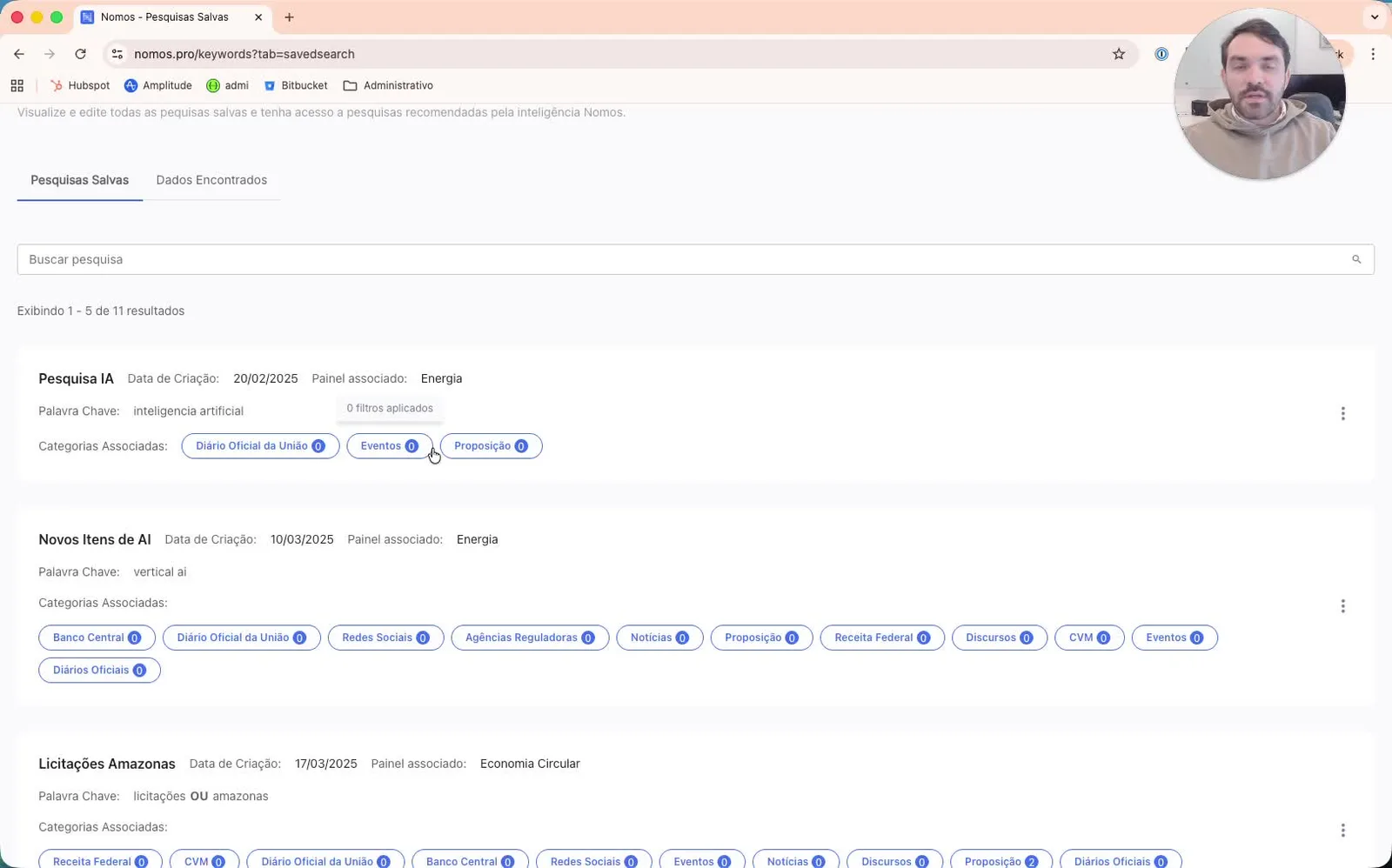Open the apps grid in bookmarks bar
This screenshot has width=1392, height=868.
click(17, 85)
